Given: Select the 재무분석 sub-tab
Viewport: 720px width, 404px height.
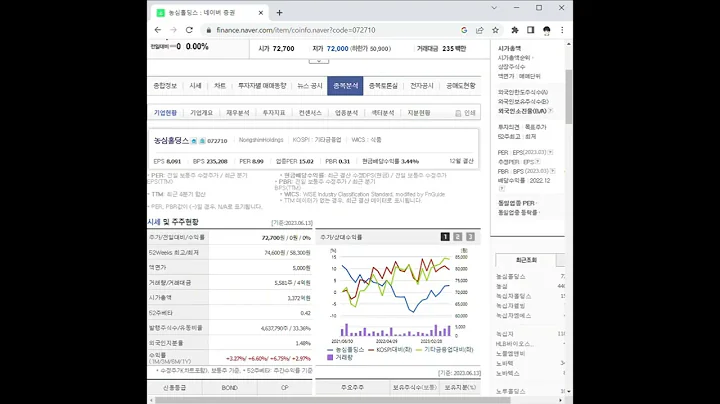Looking at the screenshot, I should click(237, 113).
